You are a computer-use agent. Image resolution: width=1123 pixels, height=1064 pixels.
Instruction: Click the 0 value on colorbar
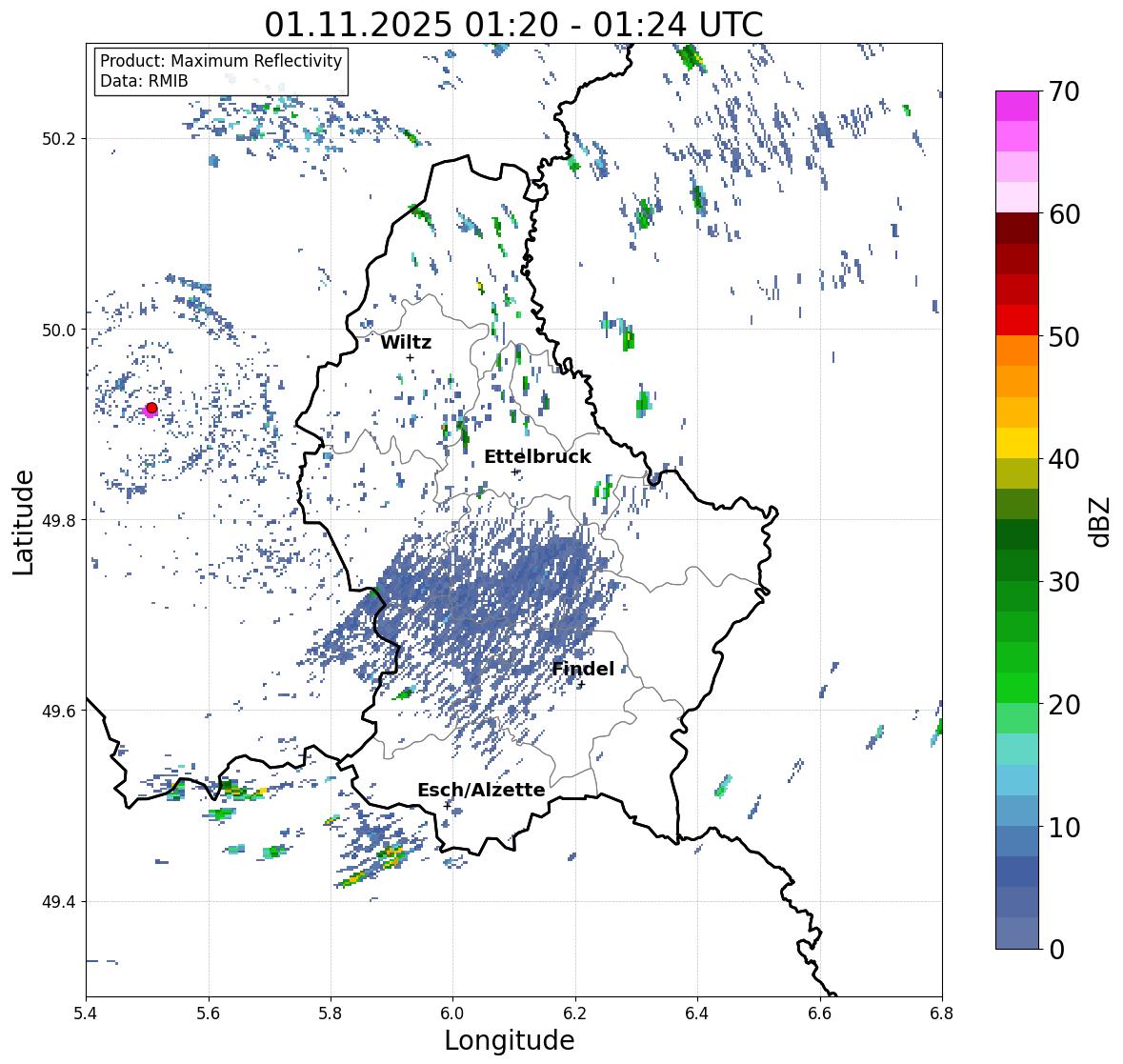[x=1056, y=950]
